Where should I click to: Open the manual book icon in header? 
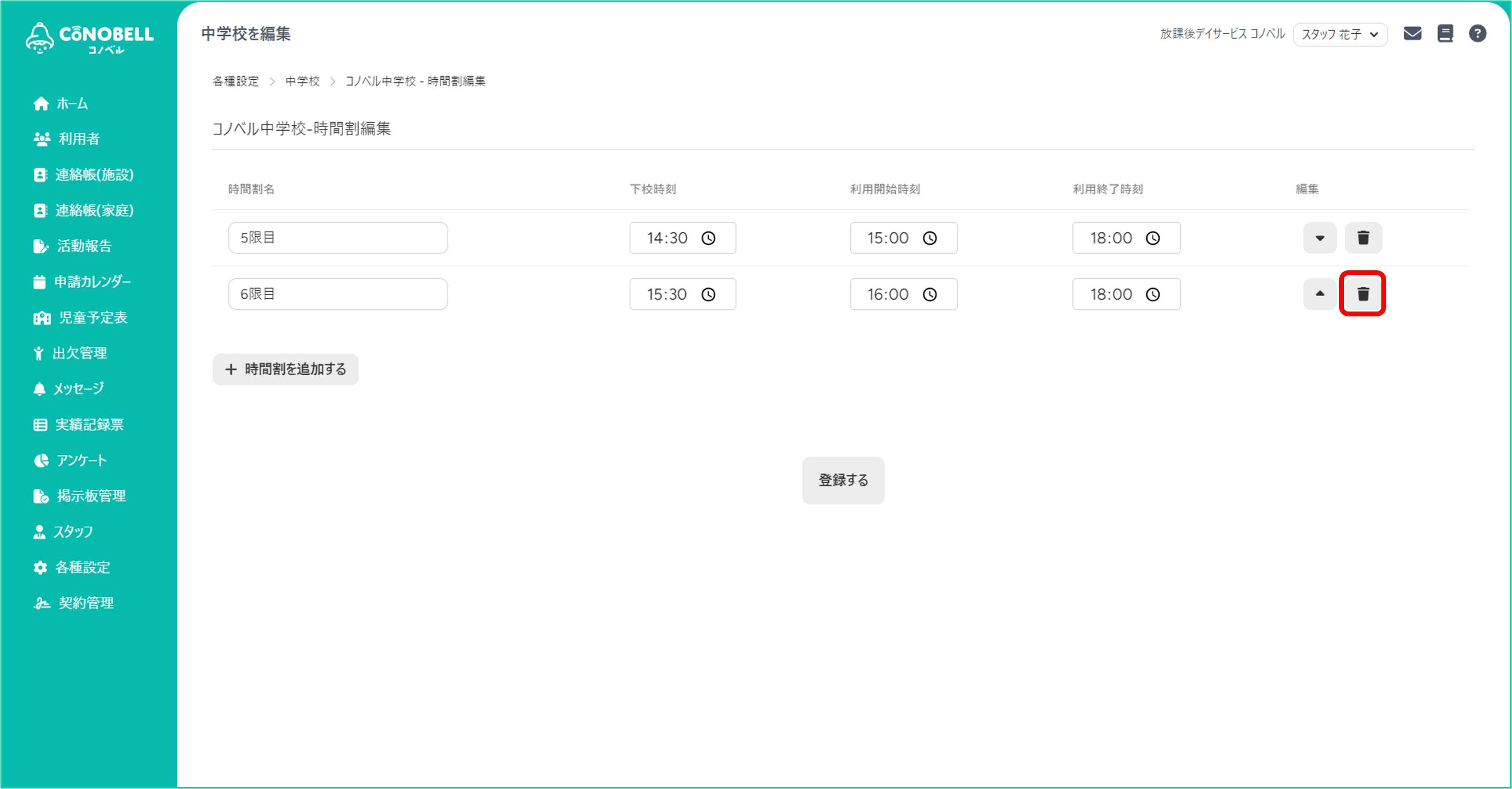pyautogui.click(x=1445, y=33)
